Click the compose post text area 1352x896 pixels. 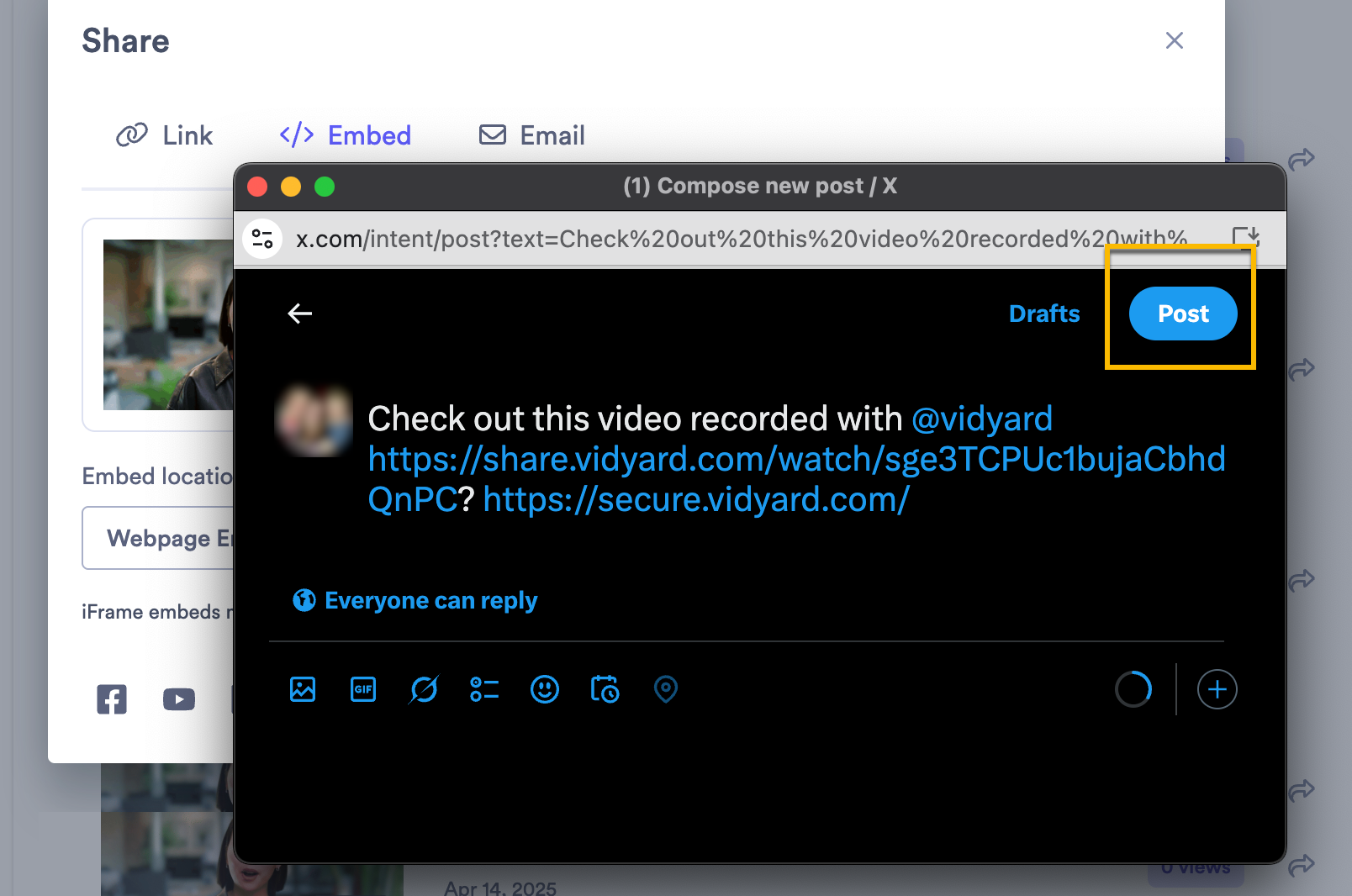point(796,459)
